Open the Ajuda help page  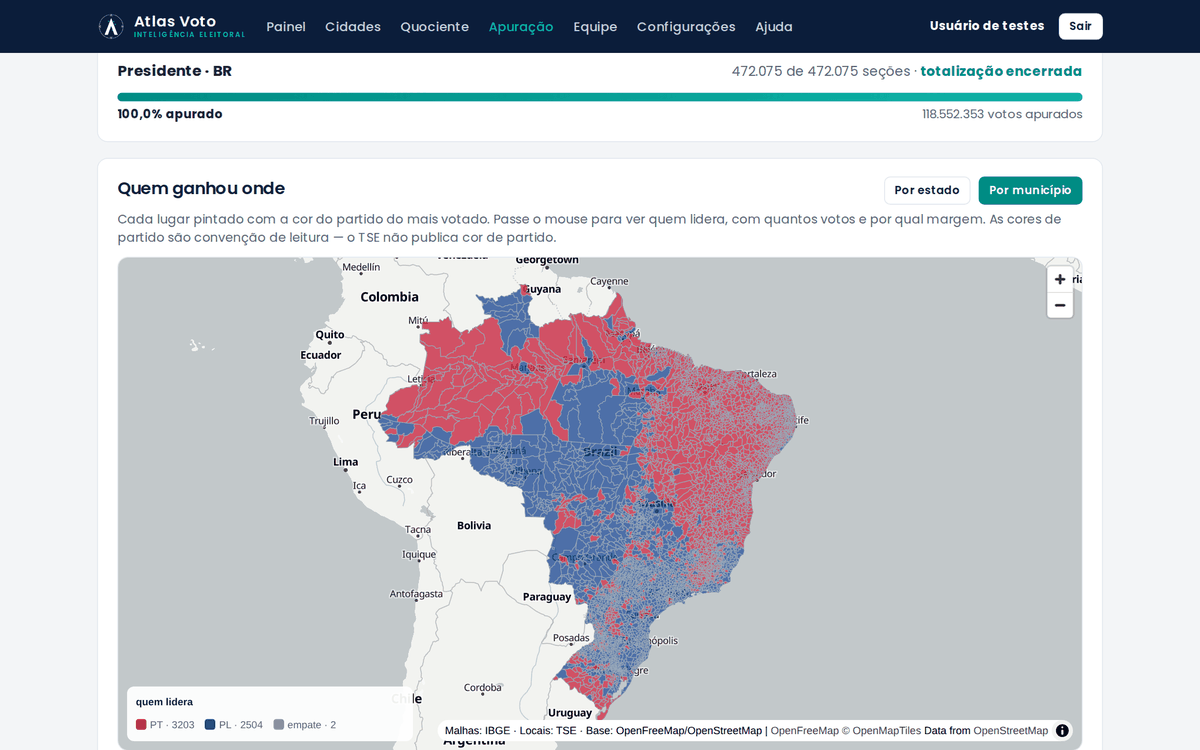(774, 27)
